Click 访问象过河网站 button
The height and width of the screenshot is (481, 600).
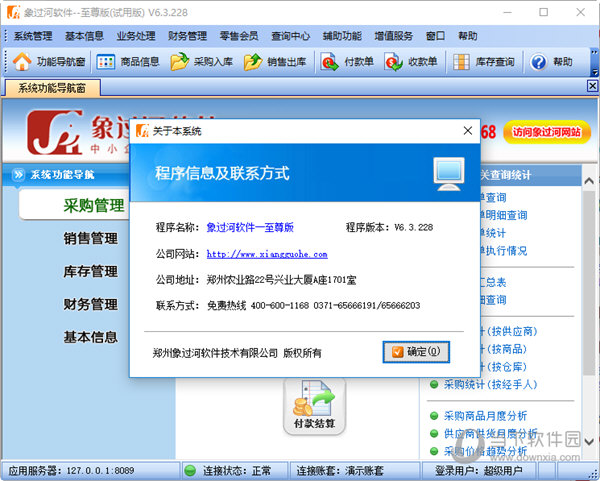point(547,132)
